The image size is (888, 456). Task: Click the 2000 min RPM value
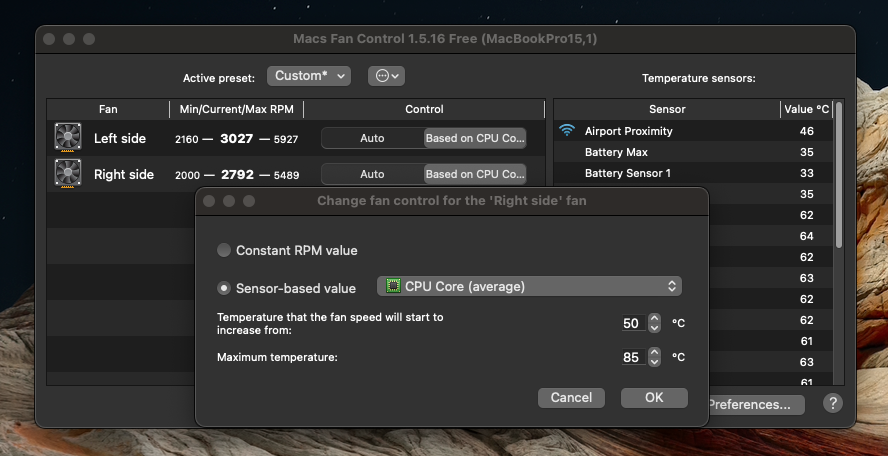point(187,175)
